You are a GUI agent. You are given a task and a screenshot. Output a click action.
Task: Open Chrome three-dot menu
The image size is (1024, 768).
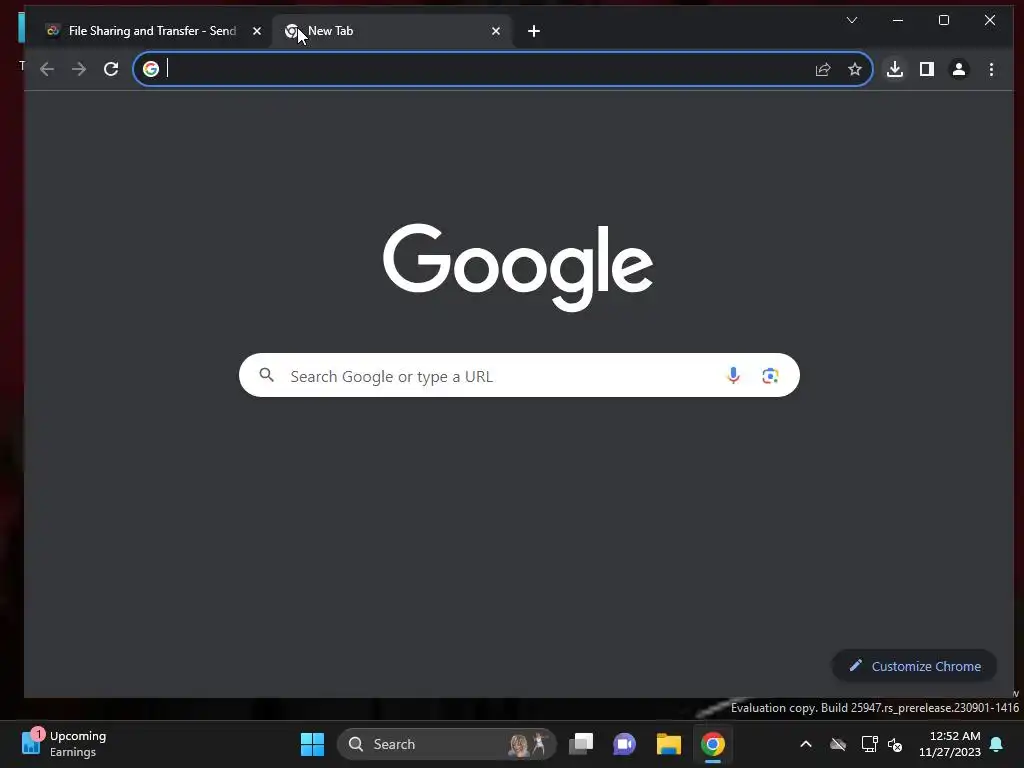click(991, 69)
